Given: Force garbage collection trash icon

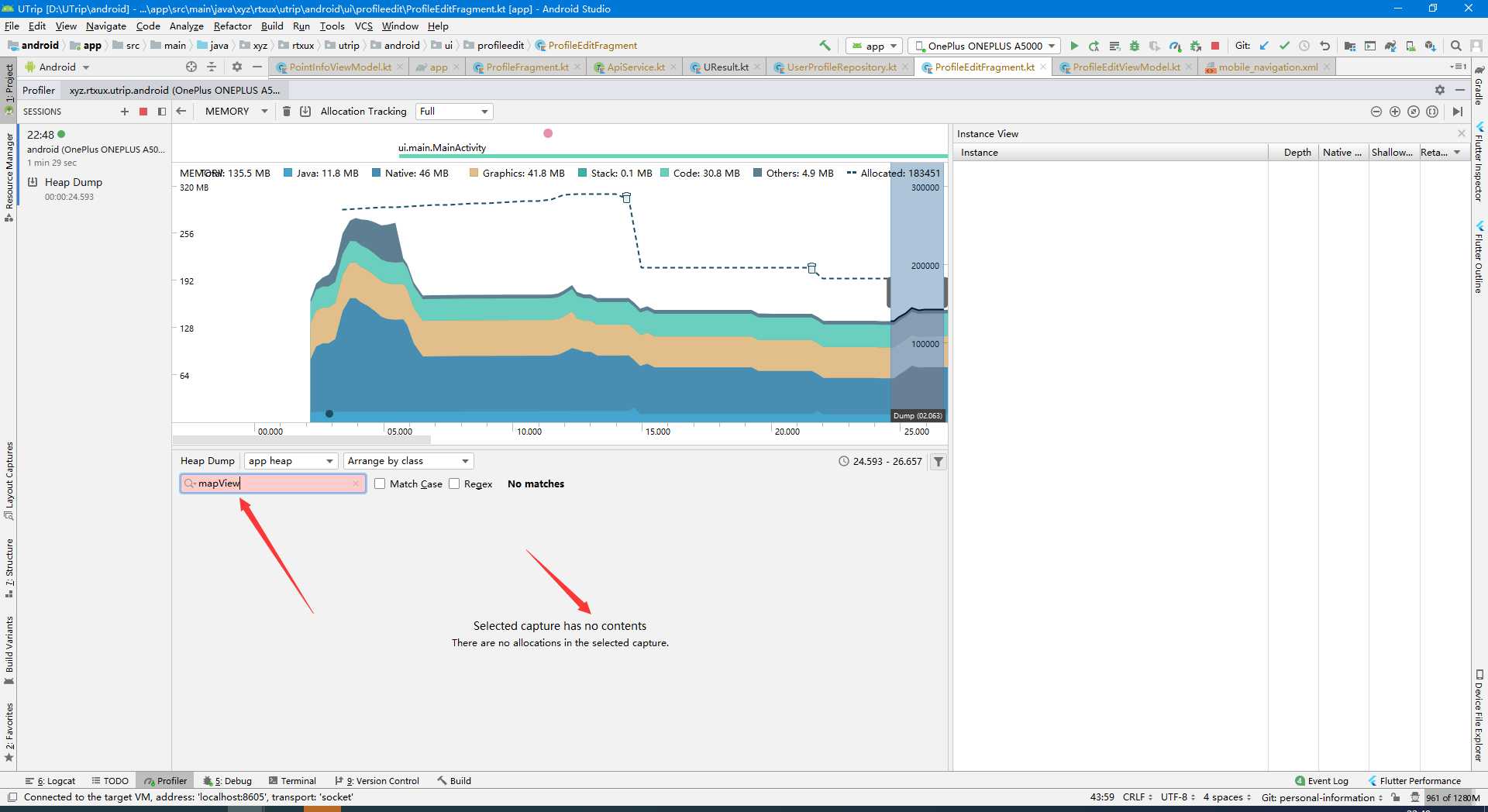Looking at the screenshot, I should pyautogui.click(x=286, y=112).
